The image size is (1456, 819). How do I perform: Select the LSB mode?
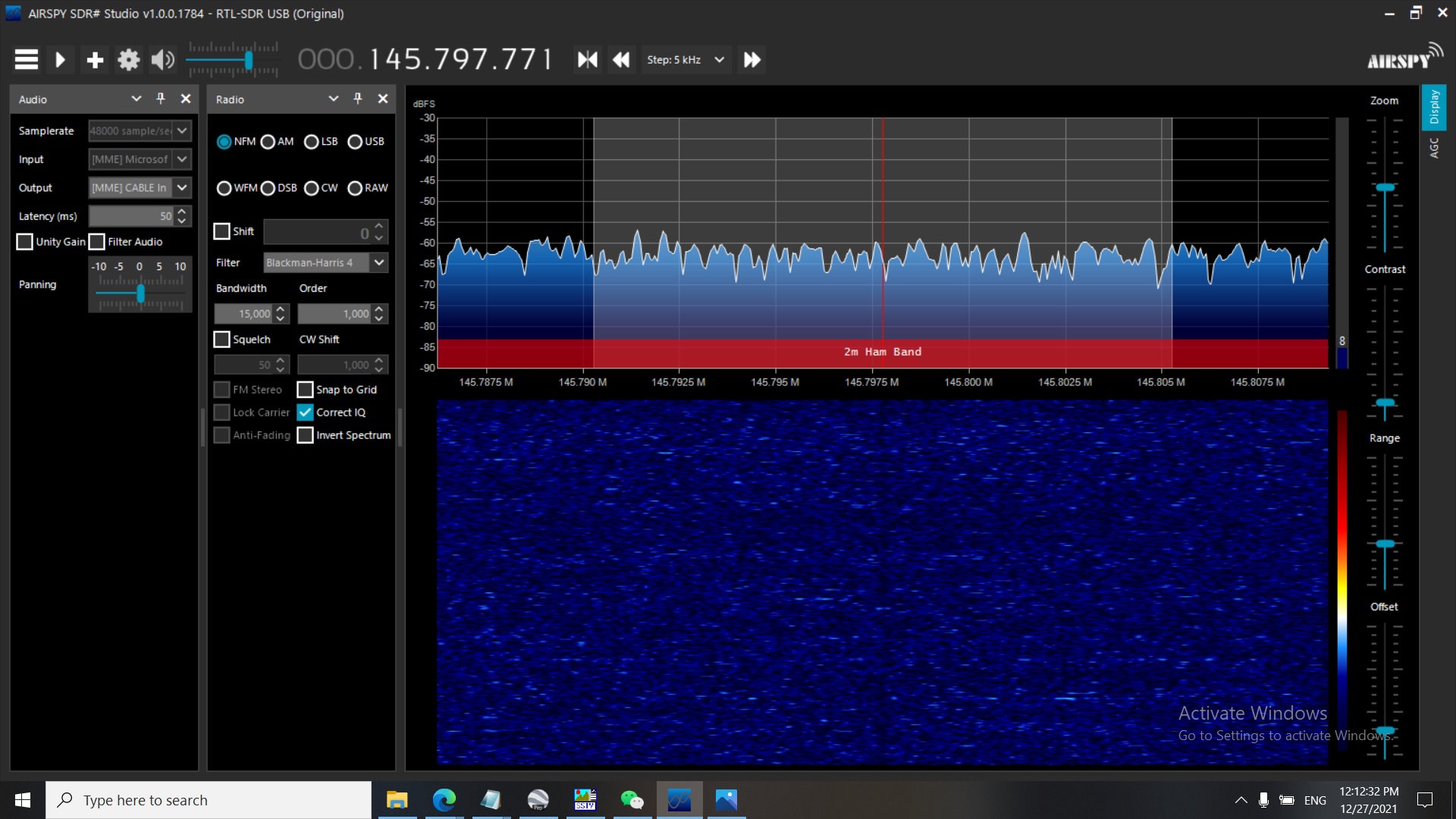tap(312, 142)
